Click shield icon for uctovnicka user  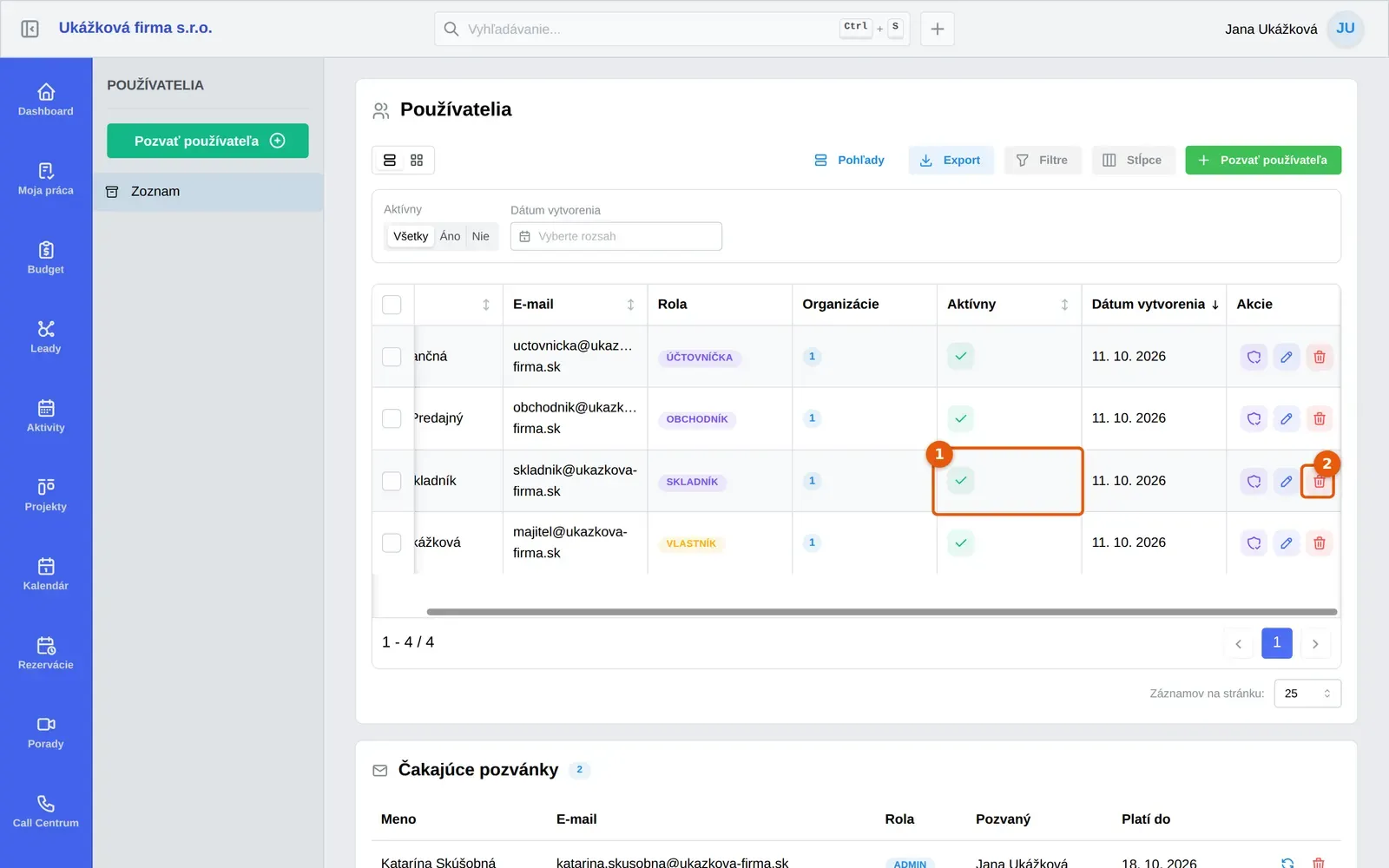click(1254, 357)
